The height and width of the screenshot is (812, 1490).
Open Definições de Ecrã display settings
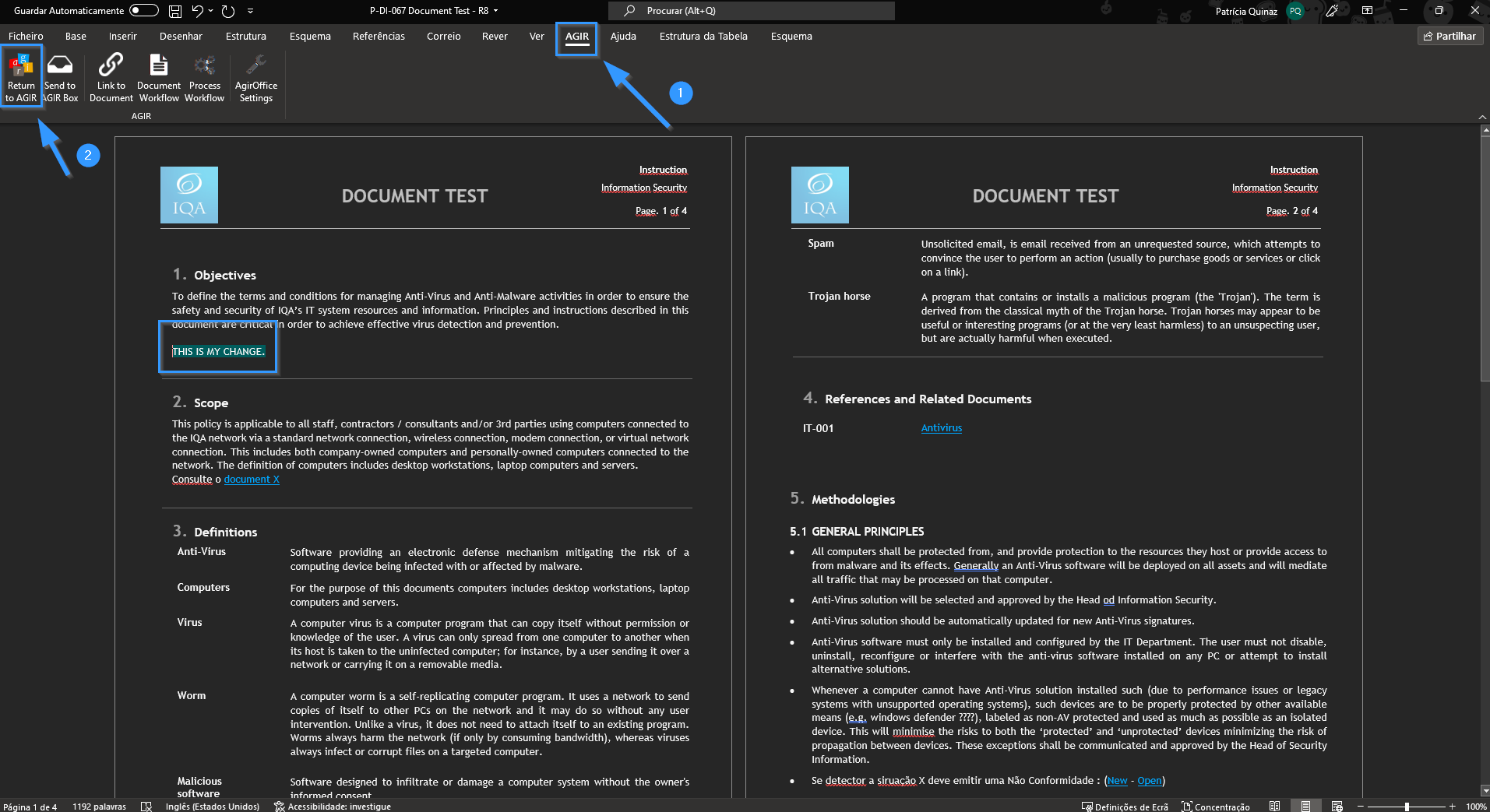click(1125, 807)
